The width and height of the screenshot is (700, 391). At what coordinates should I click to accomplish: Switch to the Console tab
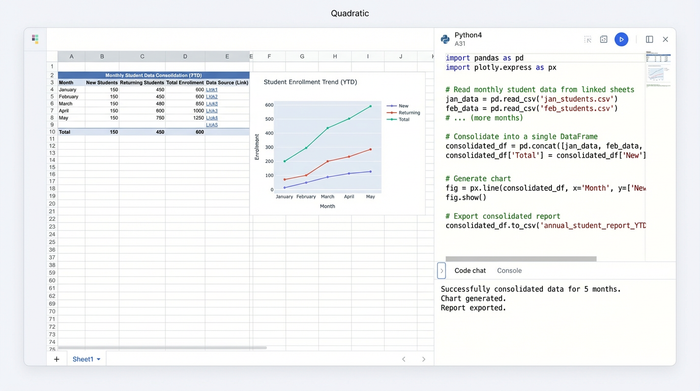pyautogui.click(x=509, y=270)
